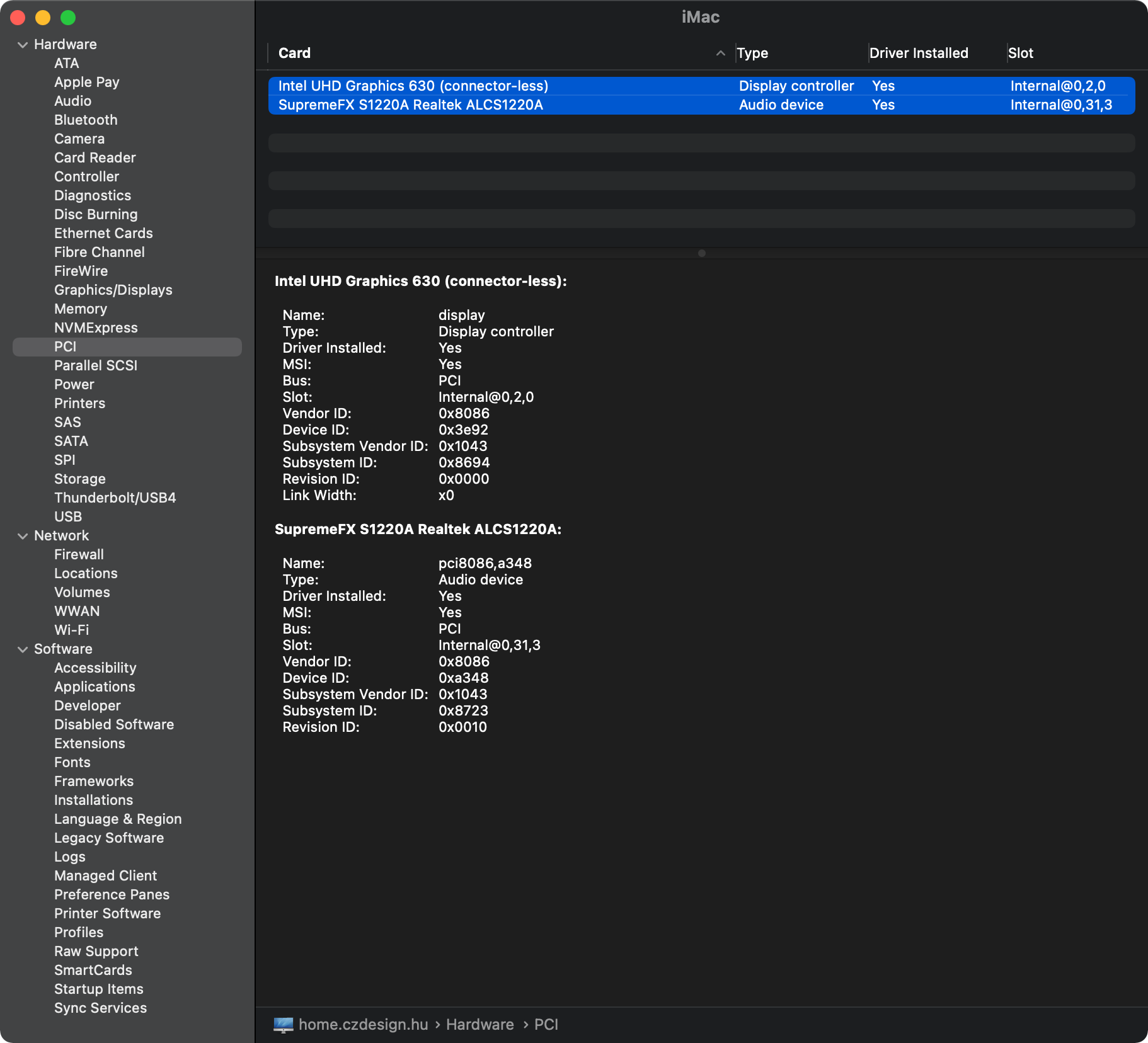The height and width of the screenshot is (1043, 1148).
Task: Open SPI in the sidebar
Action: click(x=65, y=460)
